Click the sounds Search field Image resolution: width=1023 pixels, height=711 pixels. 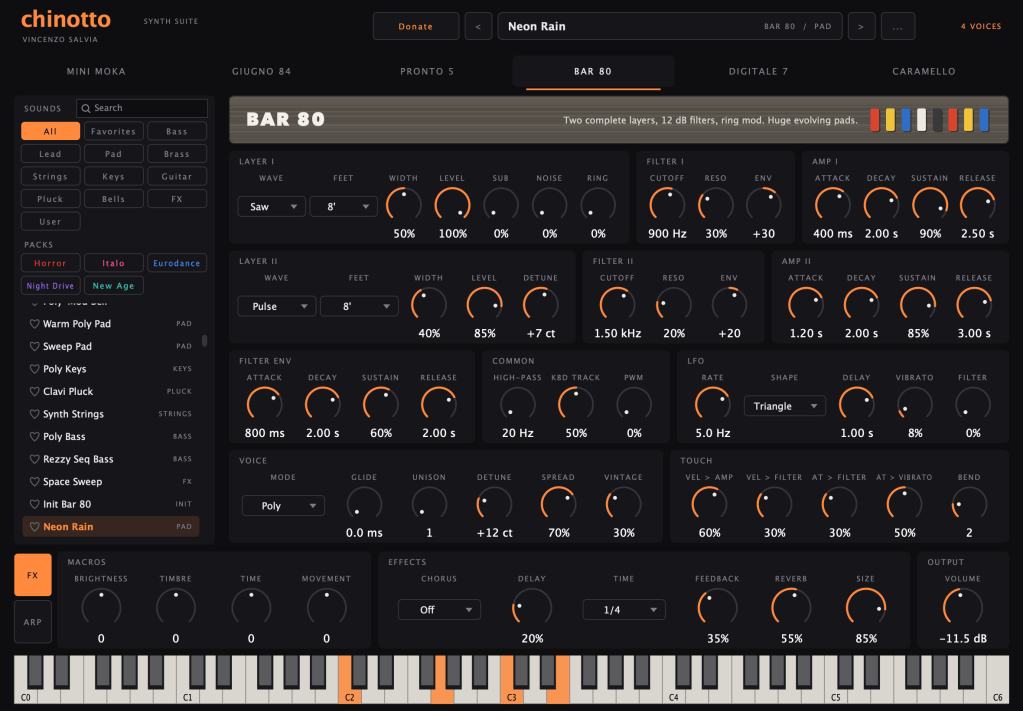click(142, 108)
